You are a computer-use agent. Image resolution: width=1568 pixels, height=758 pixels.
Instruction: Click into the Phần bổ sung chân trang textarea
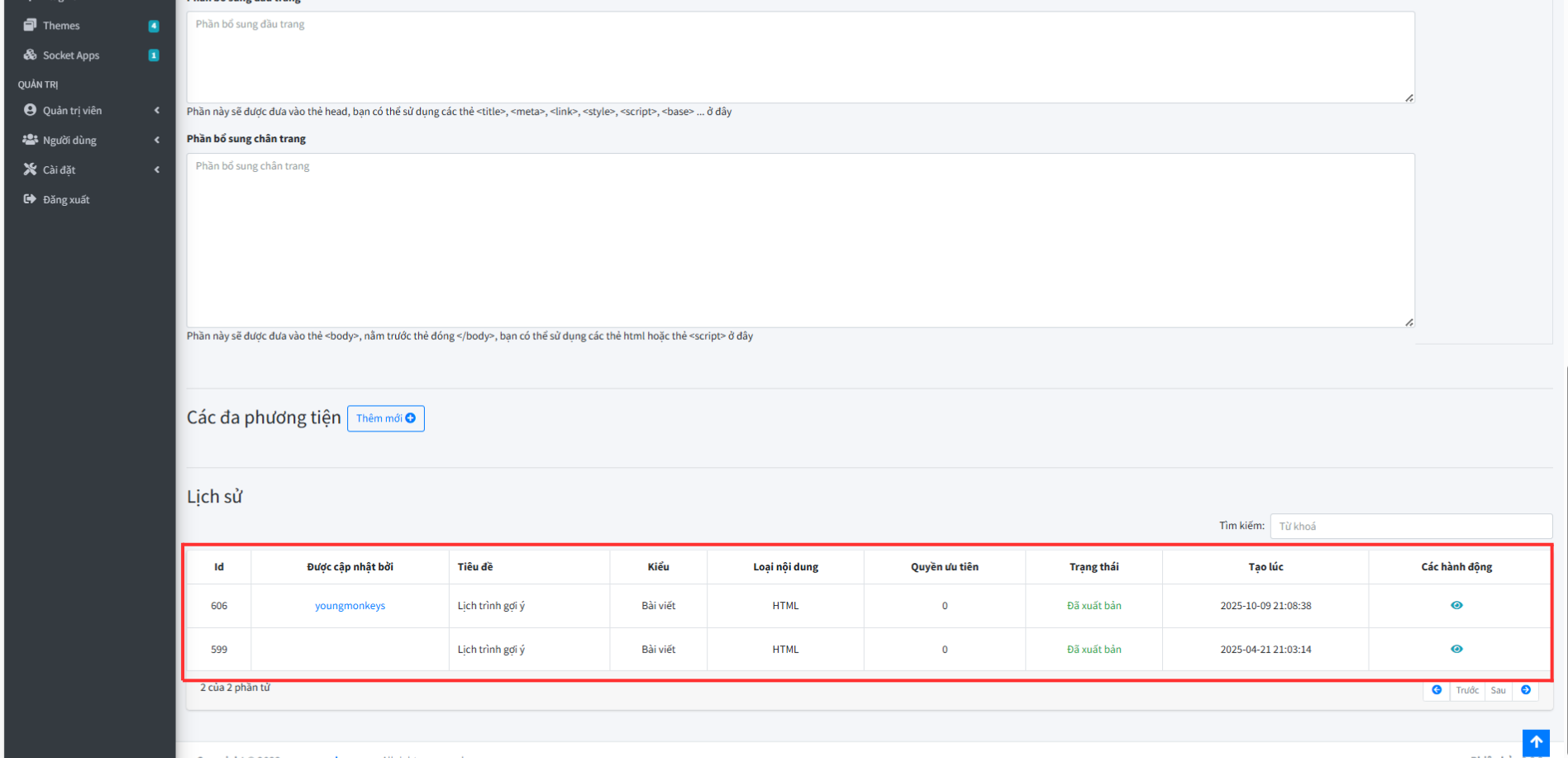click(x=799, y=240)
